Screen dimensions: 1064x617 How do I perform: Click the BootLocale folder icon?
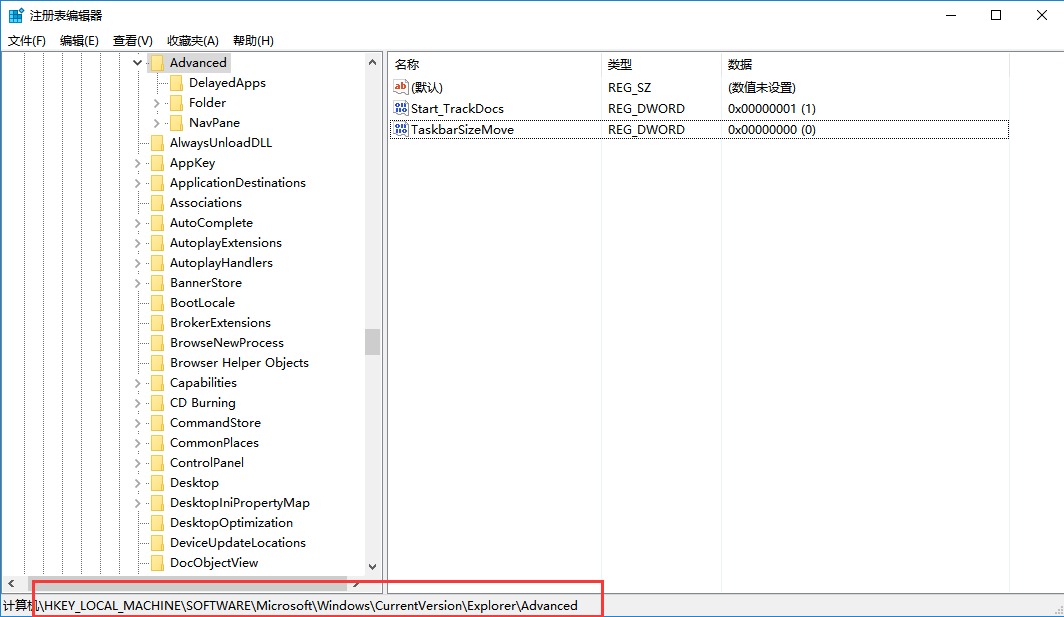click(157, 303)
